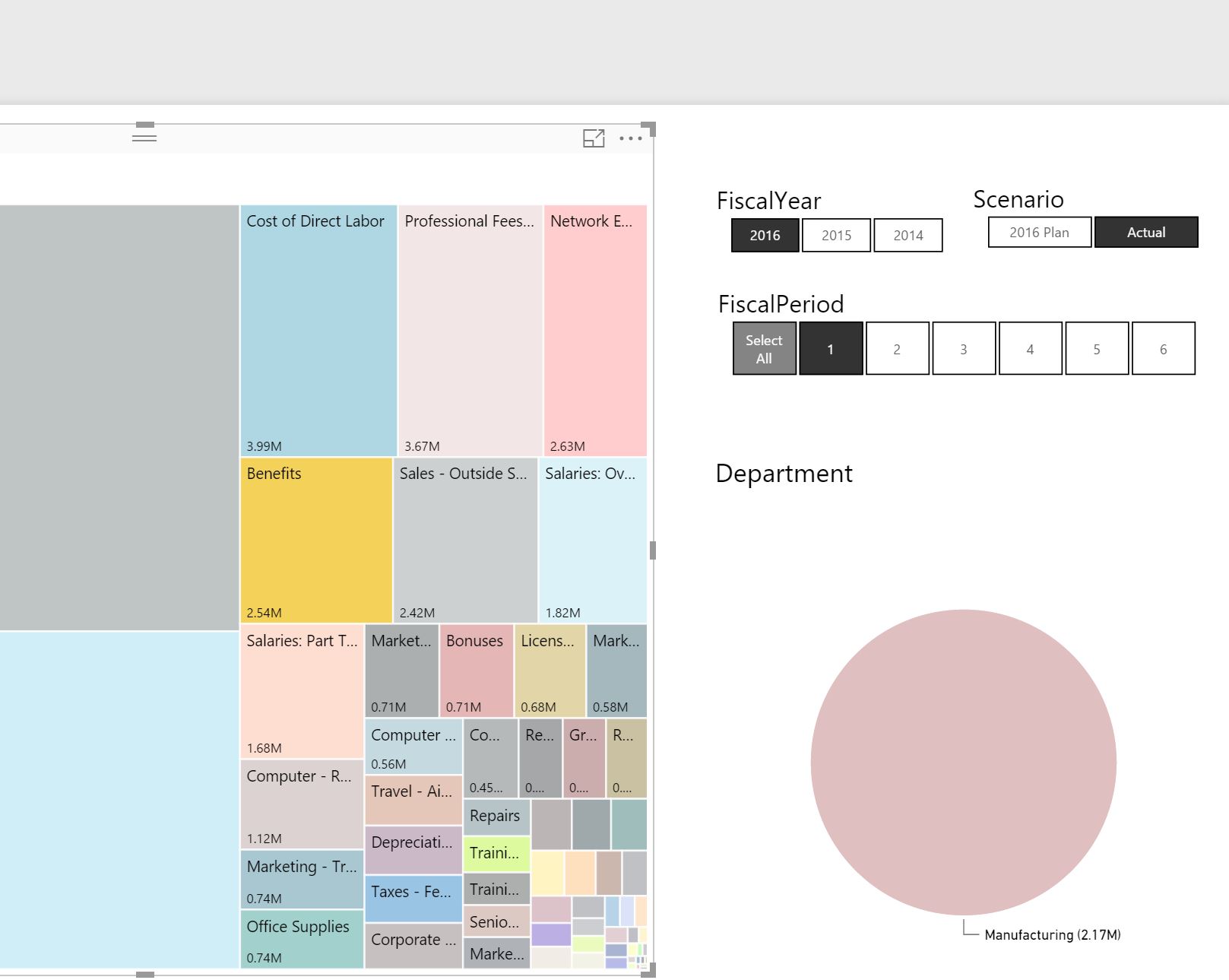Choose fiscal period 3
The height and width of the screenshot is (980, 1229).
[964, 349]
